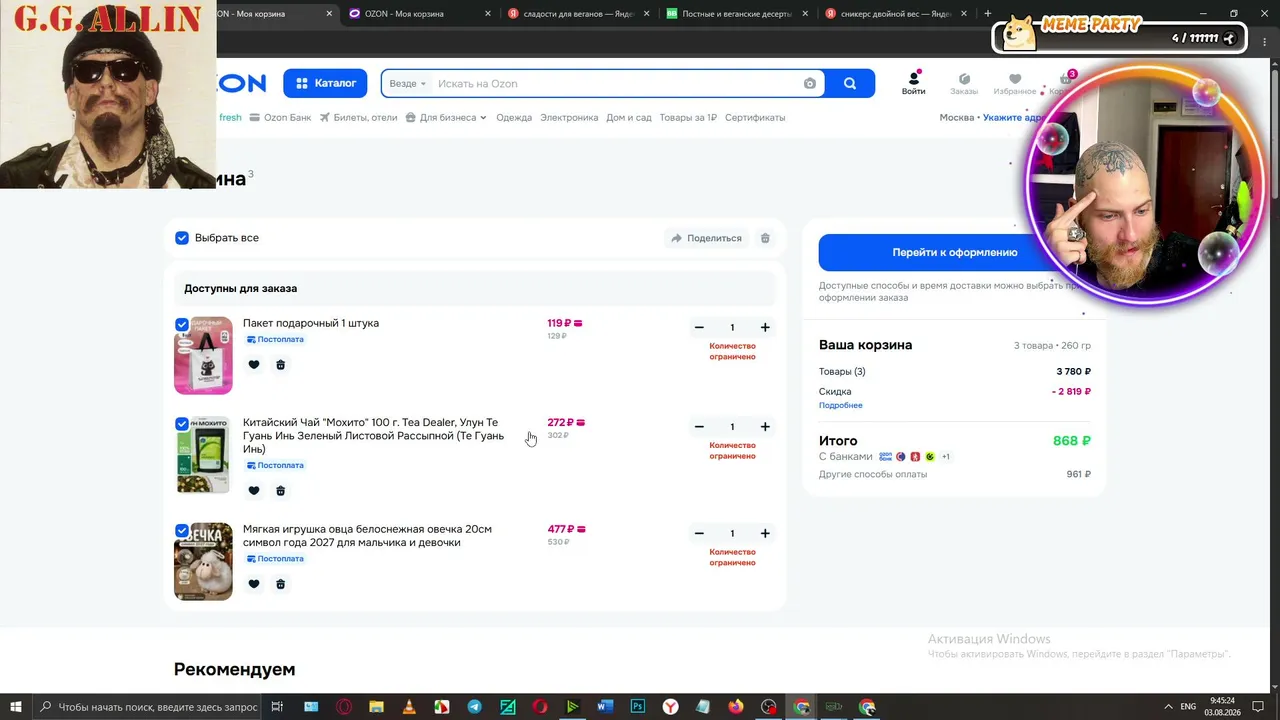Click the Поделиться share button
Viewport: 1280px width, 720px height.
(x=706, y=238)
